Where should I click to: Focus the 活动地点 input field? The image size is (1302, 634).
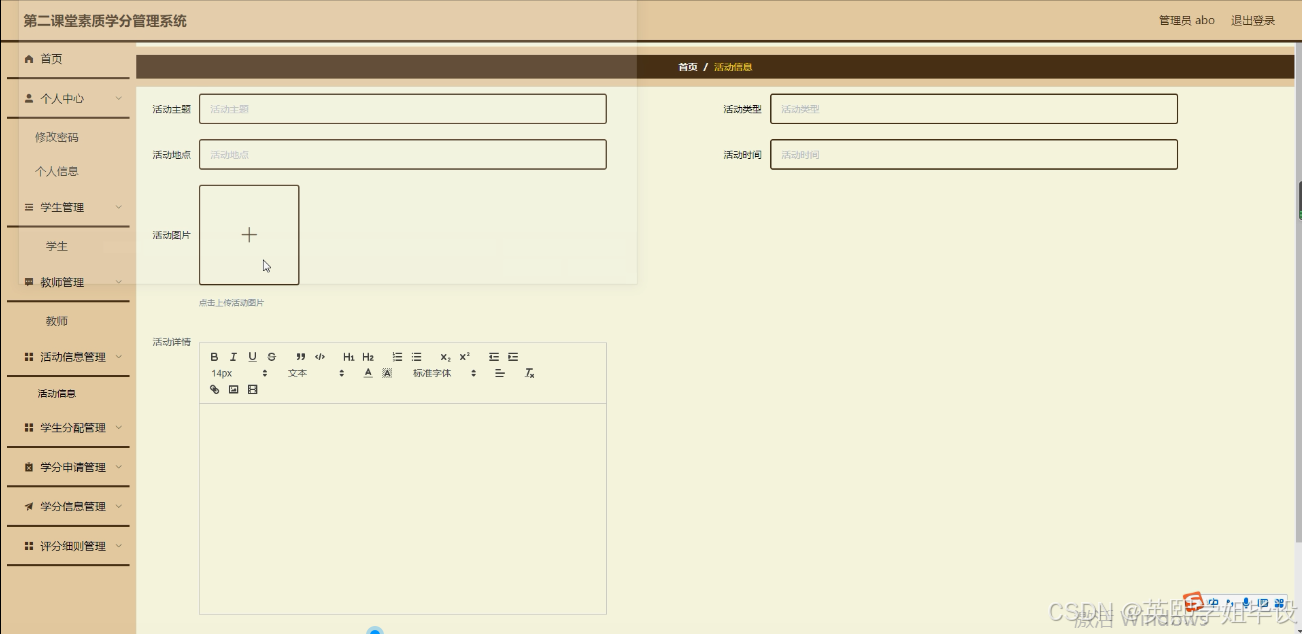click(x=403, y=154)
